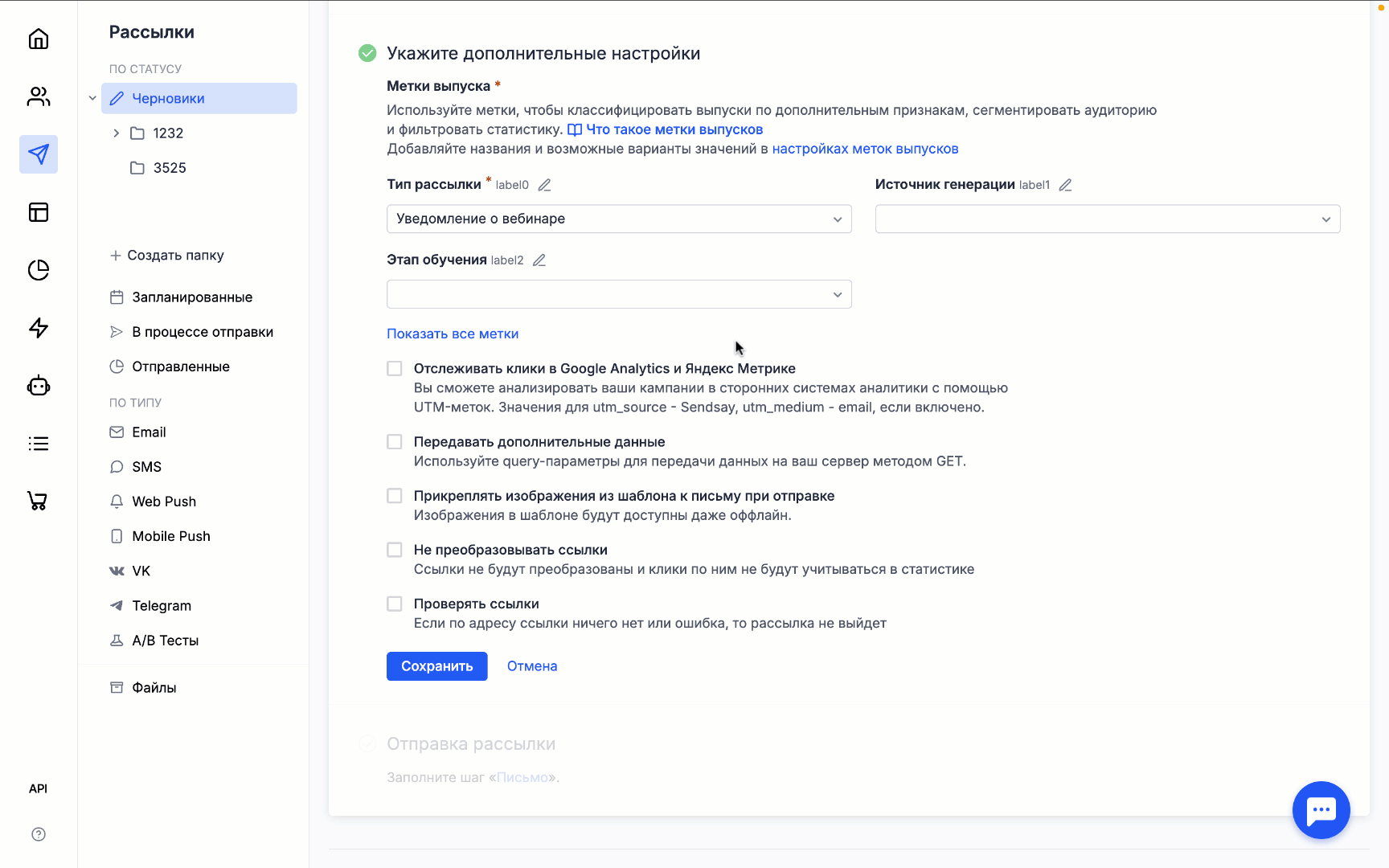Select Telegram mailing type
Image resolution: width=1389 pixels, height=868 pixels.
point(162,606)
